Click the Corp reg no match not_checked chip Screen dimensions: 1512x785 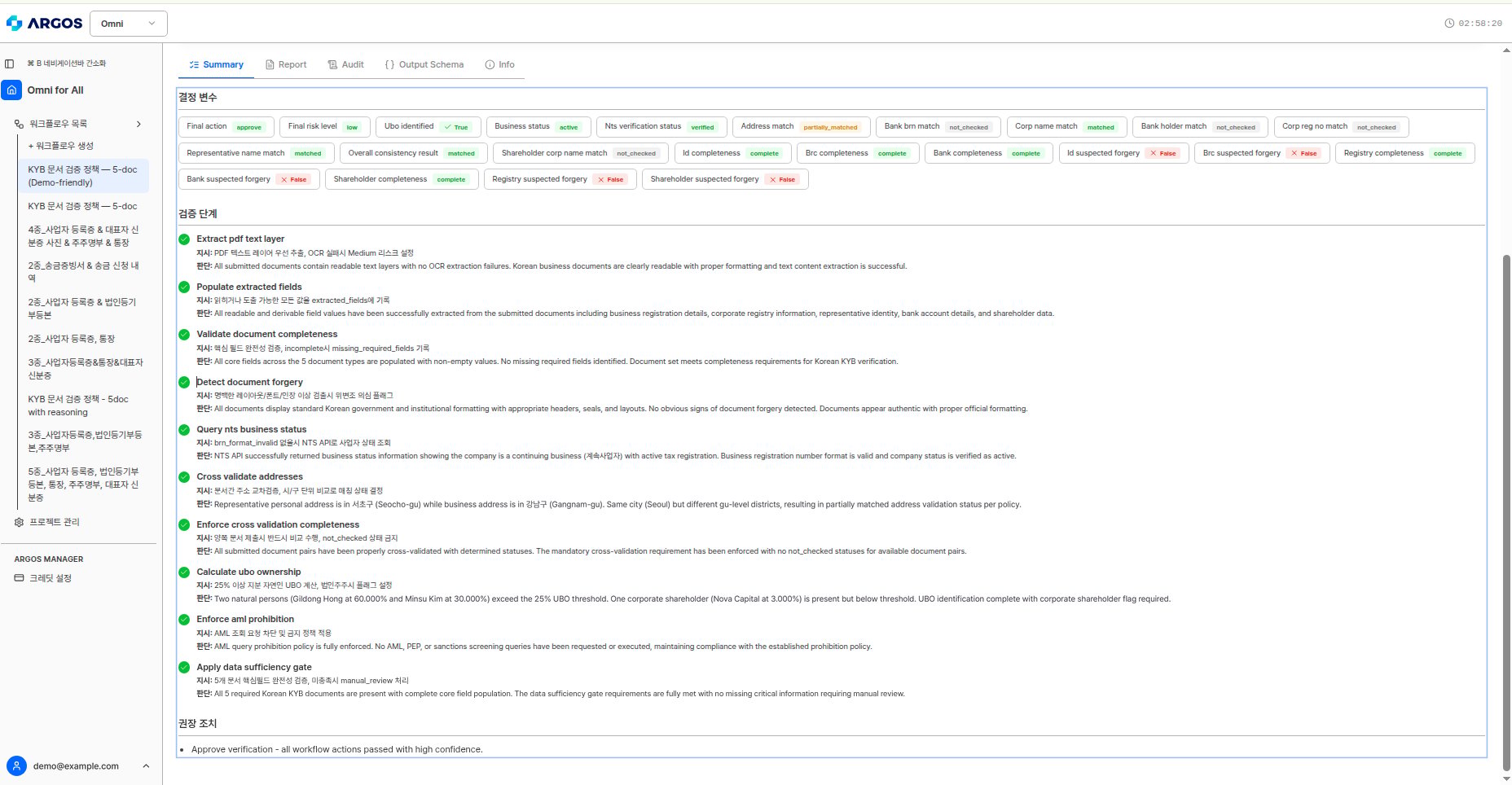tap(1341, 126)
